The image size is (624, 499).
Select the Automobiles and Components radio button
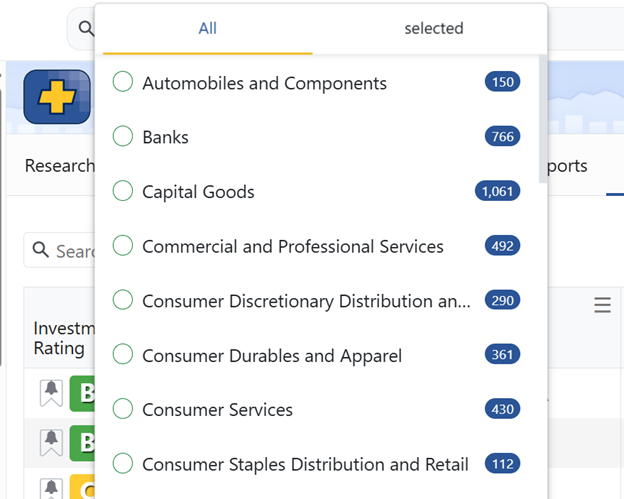[x=123, y=82]
